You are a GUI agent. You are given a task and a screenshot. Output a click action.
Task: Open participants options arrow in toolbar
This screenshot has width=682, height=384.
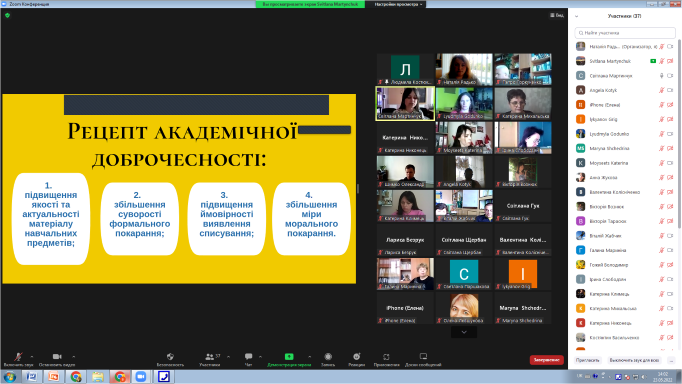229,357
